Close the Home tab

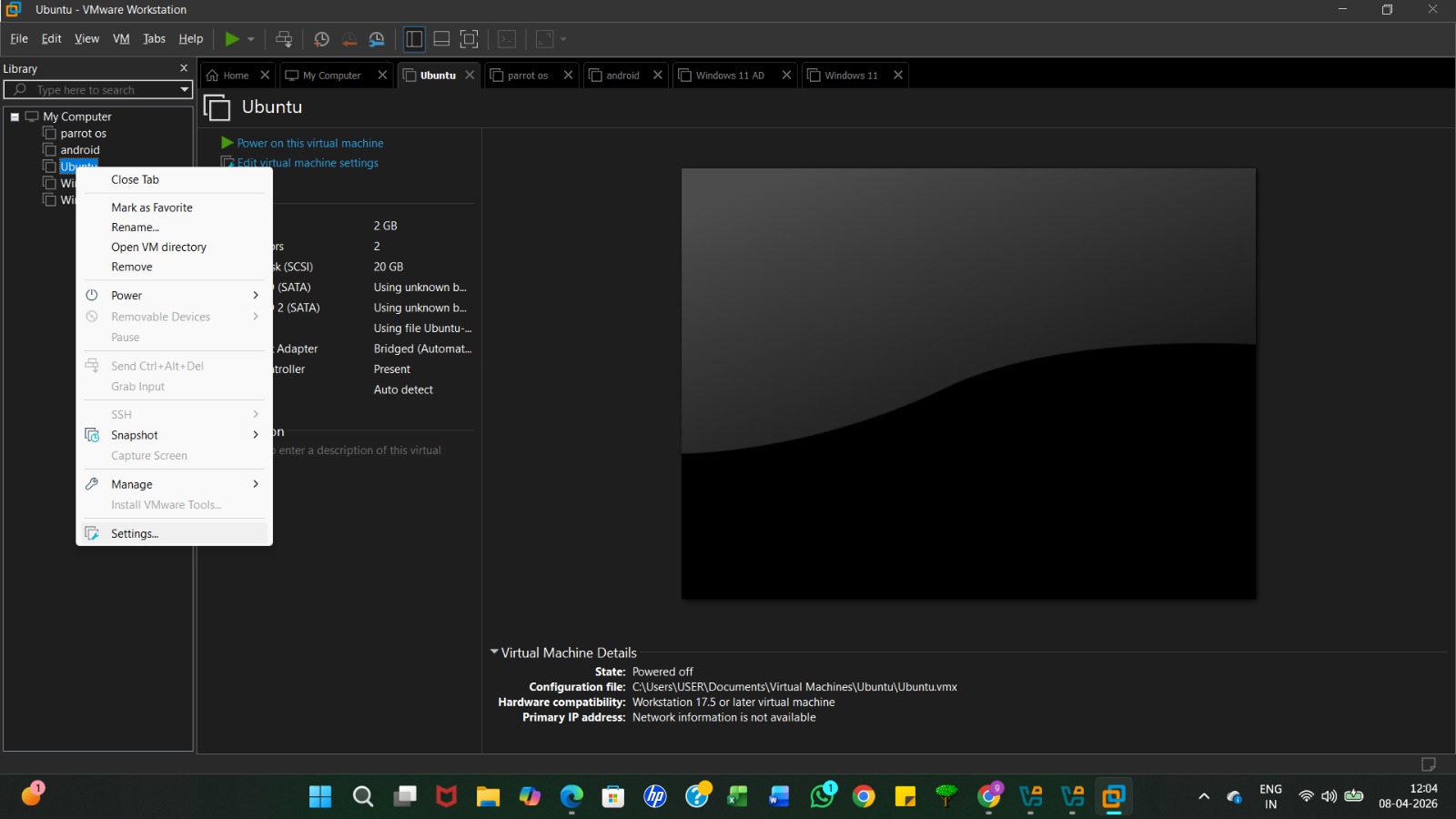[265, 76]
